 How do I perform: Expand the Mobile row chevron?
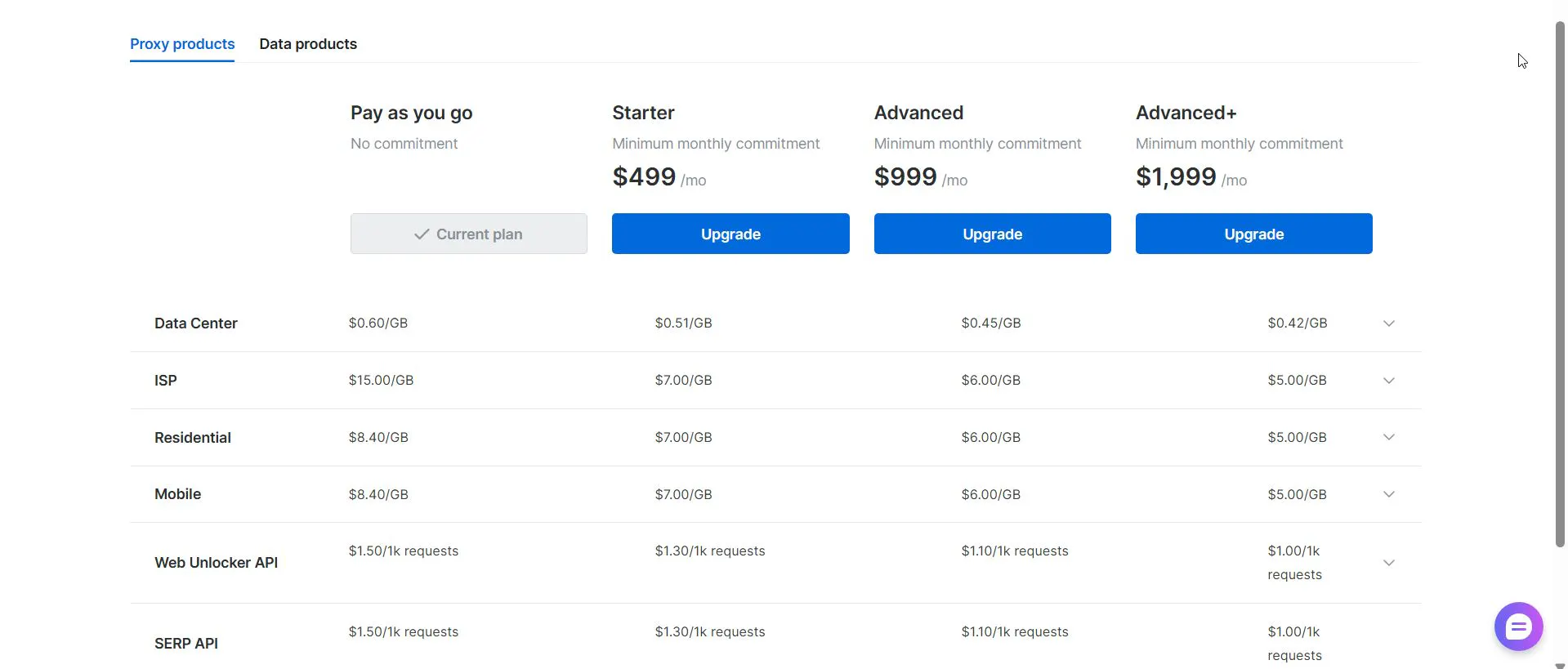coord(1389,494)
